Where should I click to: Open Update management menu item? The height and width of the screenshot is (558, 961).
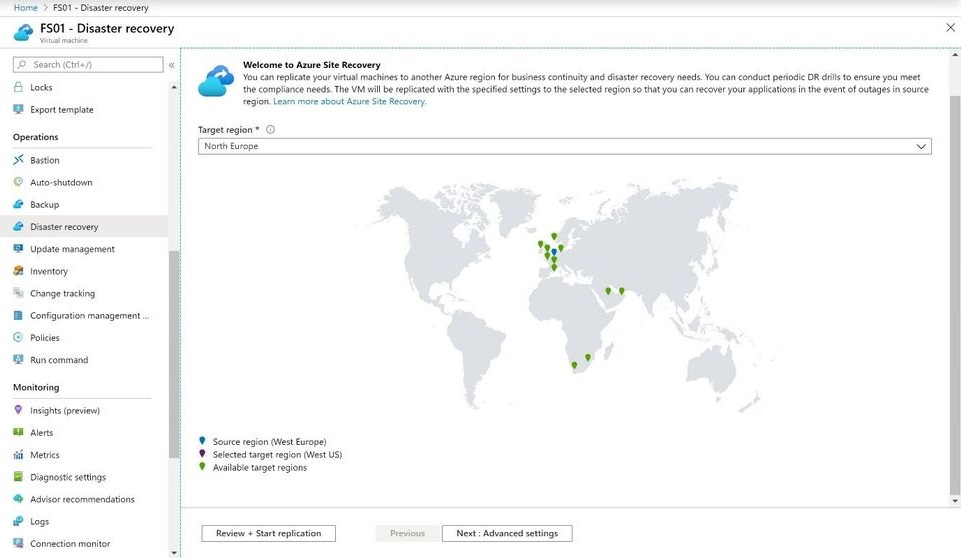[x=72, y=249]
